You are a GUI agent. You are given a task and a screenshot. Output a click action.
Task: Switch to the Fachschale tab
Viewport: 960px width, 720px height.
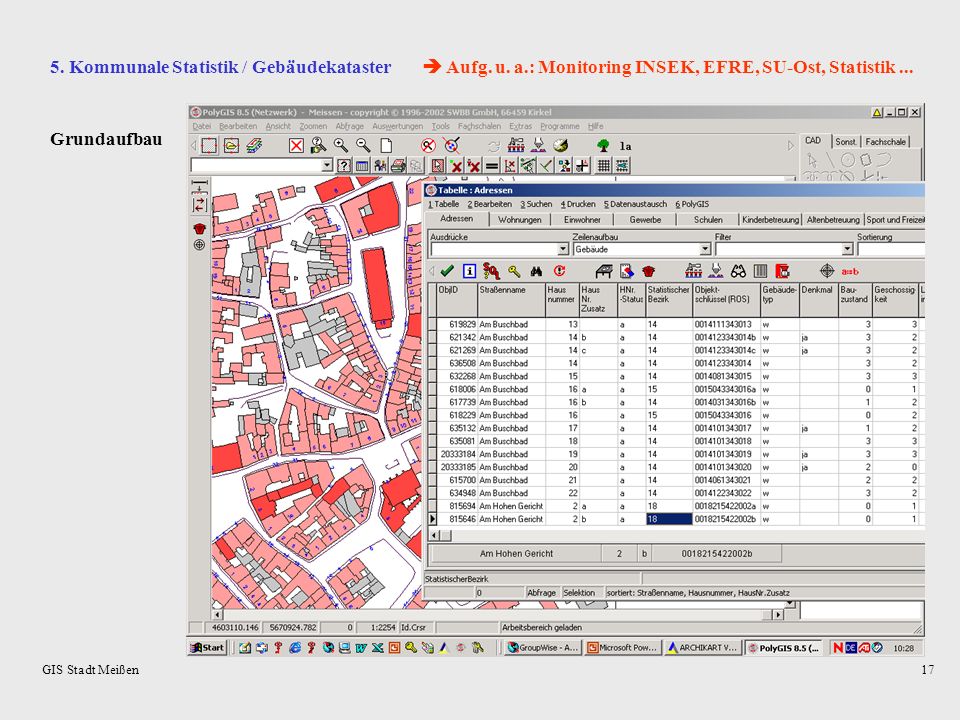pos(885,141)
